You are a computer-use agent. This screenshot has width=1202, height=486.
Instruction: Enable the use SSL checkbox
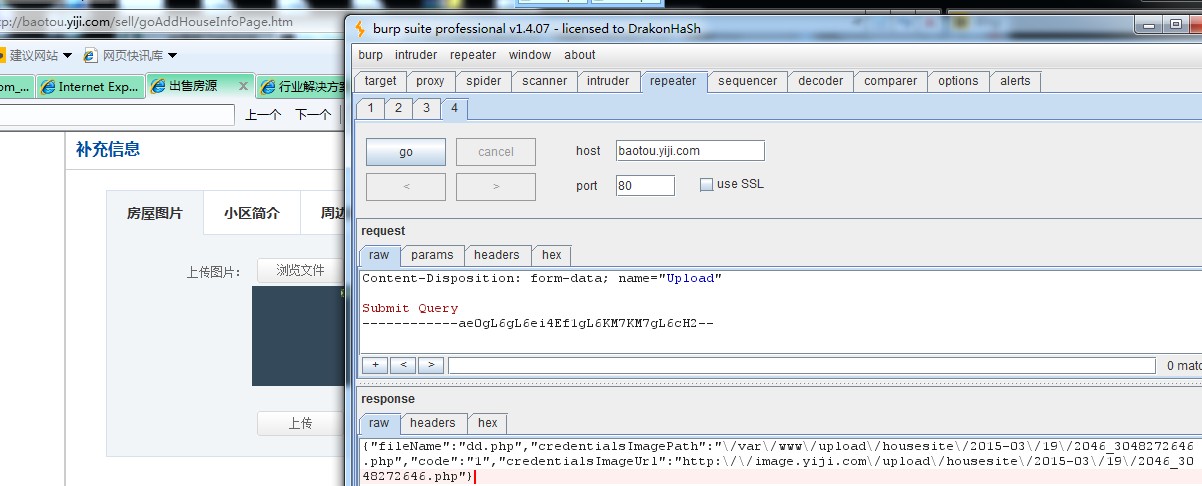pos(706,184)
